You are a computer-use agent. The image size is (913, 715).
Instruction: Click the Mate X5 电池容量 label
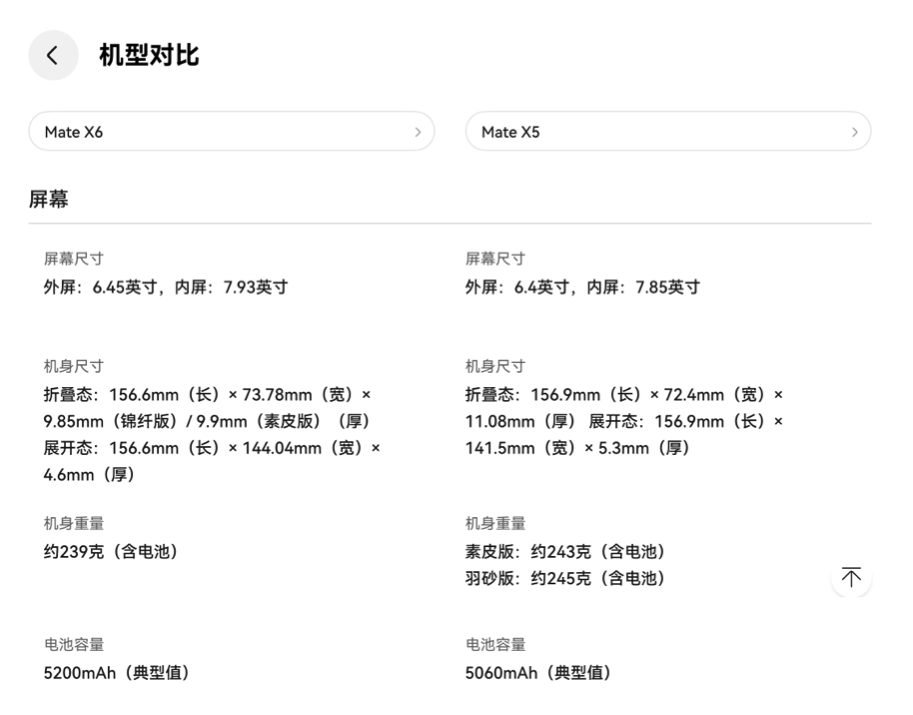point(495,645)
